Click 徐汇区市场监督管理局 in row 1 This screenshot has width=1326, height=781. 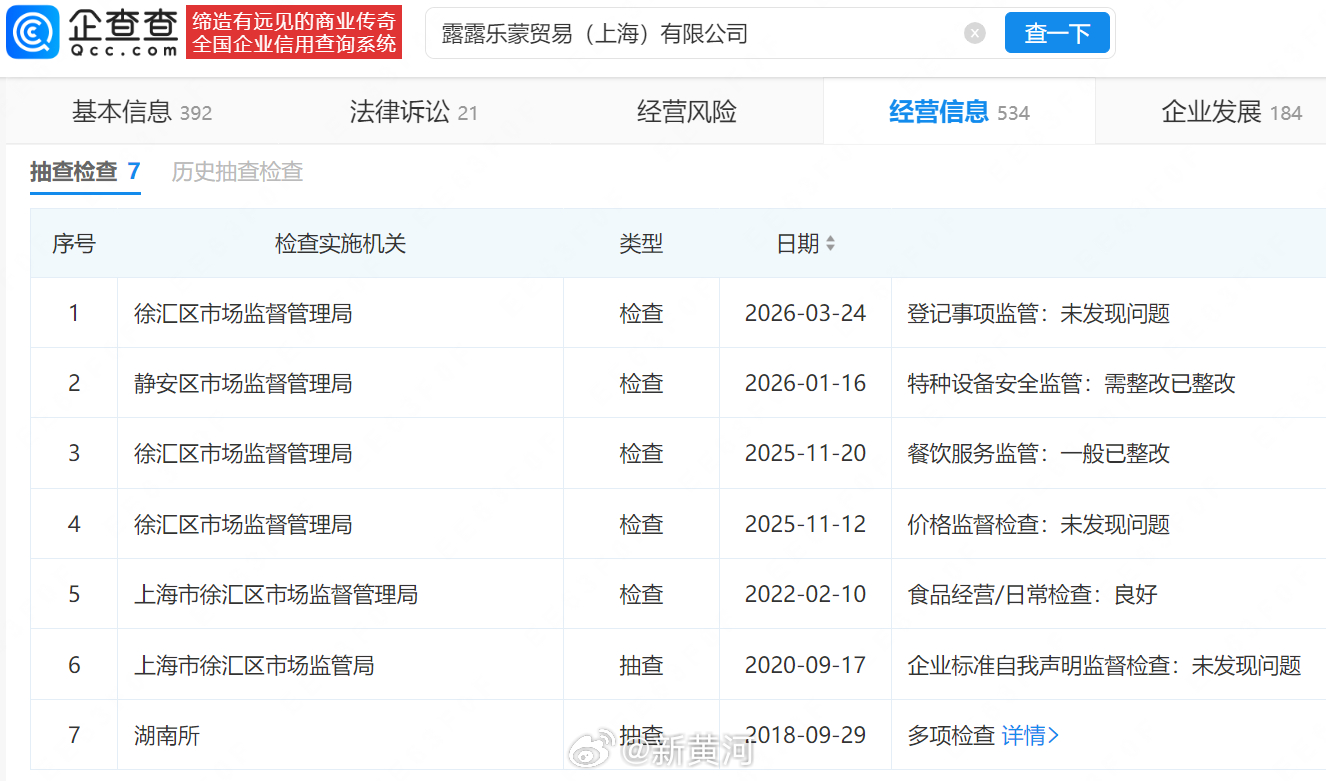243,314
